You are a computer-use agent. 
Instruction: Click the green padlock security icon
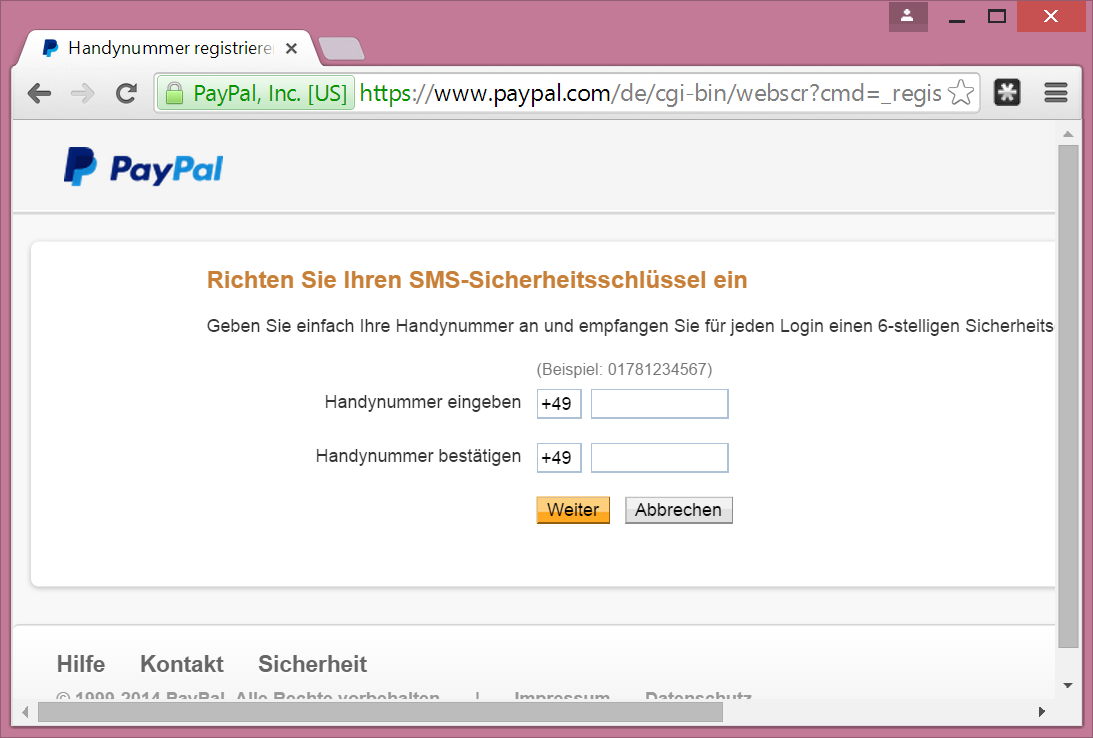point(174,93)
